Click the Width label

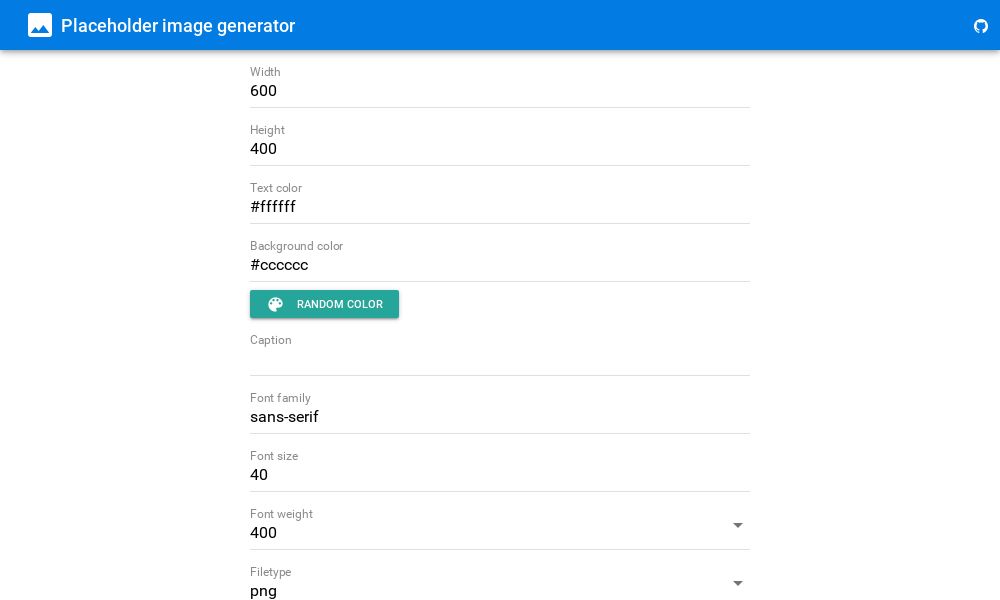pyautogui.click(x=265, y=72)
